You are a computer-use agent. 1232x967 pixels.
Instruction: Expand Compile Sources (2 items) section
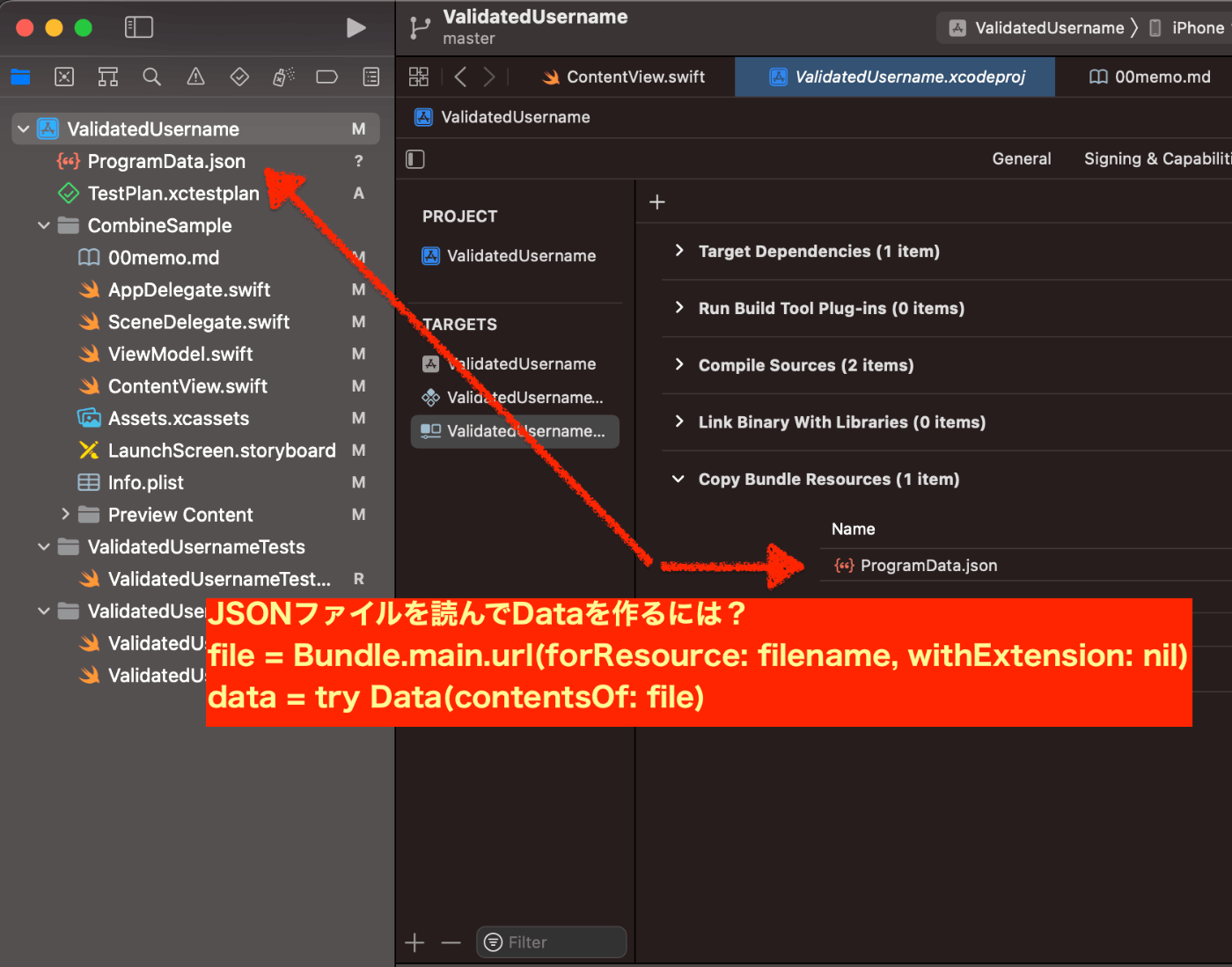point(678,365)
